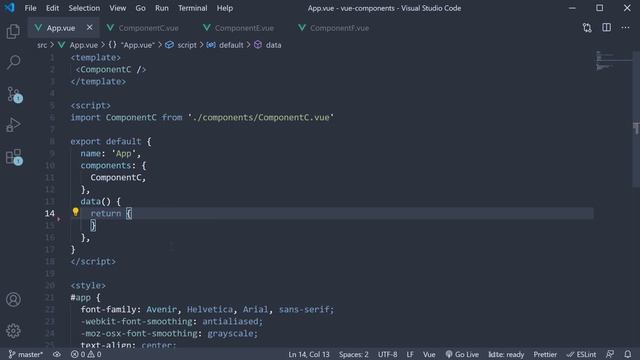The height and width of the screenshot is (360, 640).
Task: Click the '<style>' tag line
Action: pyautogui.click(x=88, y=286)
